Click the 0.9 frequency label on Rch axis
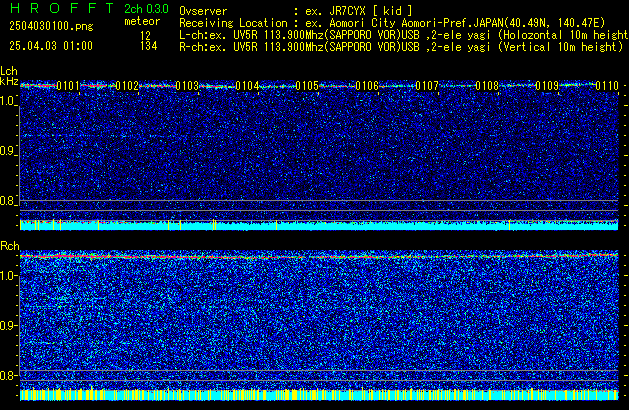 click(x=7, y=325)
